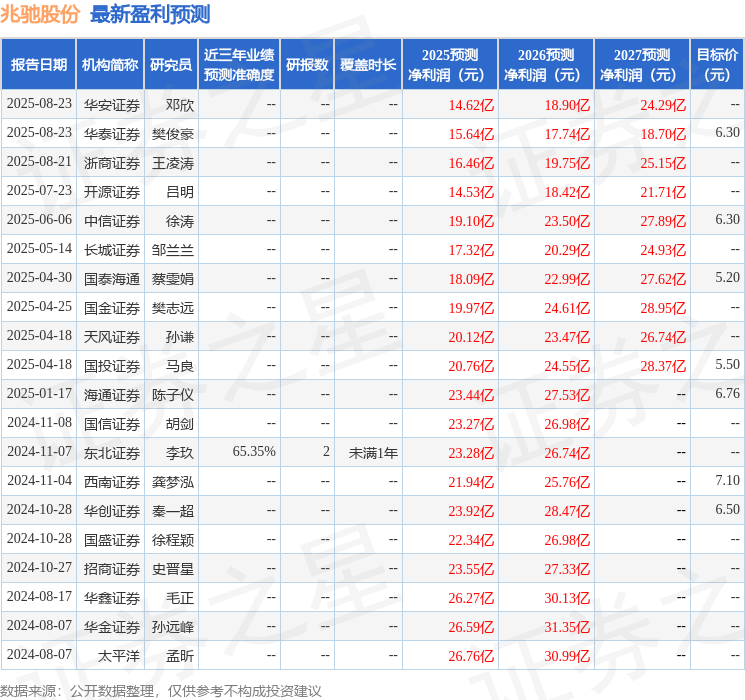Click the 研报数 column header
The width and height of the screenshot is (745, 700).
pos(307,64)
